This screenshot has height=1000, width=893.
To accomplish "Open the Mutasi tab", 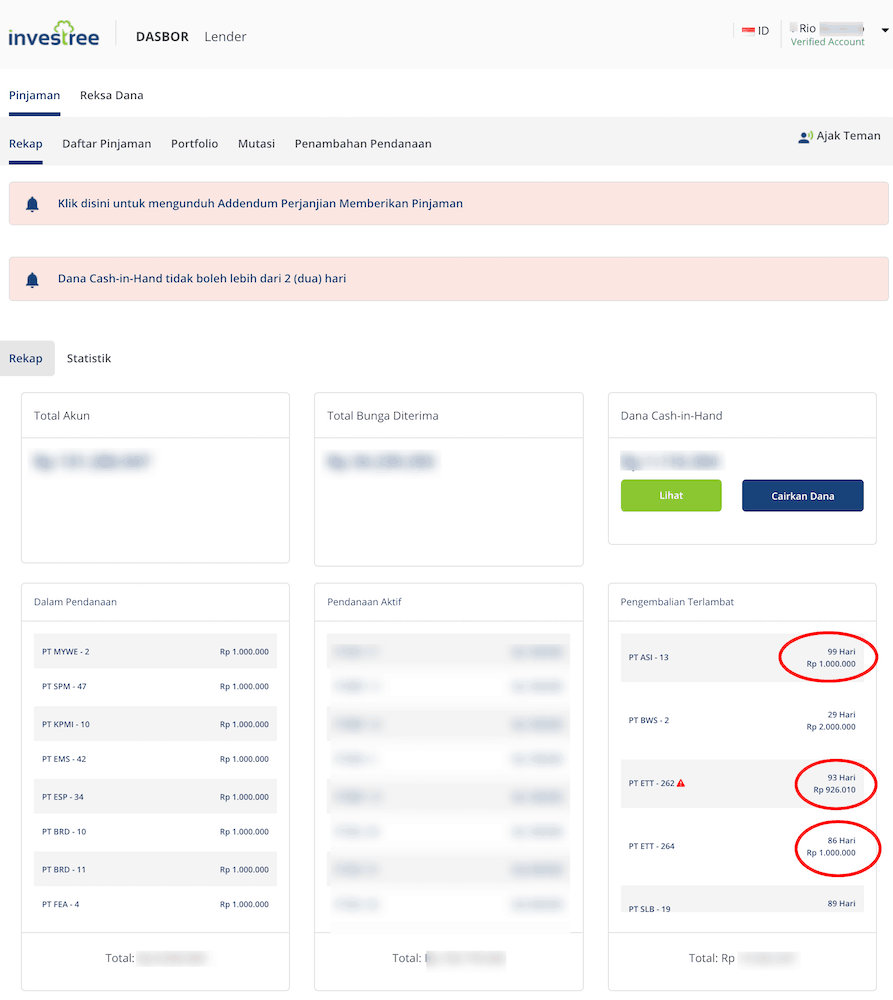I will click(256, 144).
